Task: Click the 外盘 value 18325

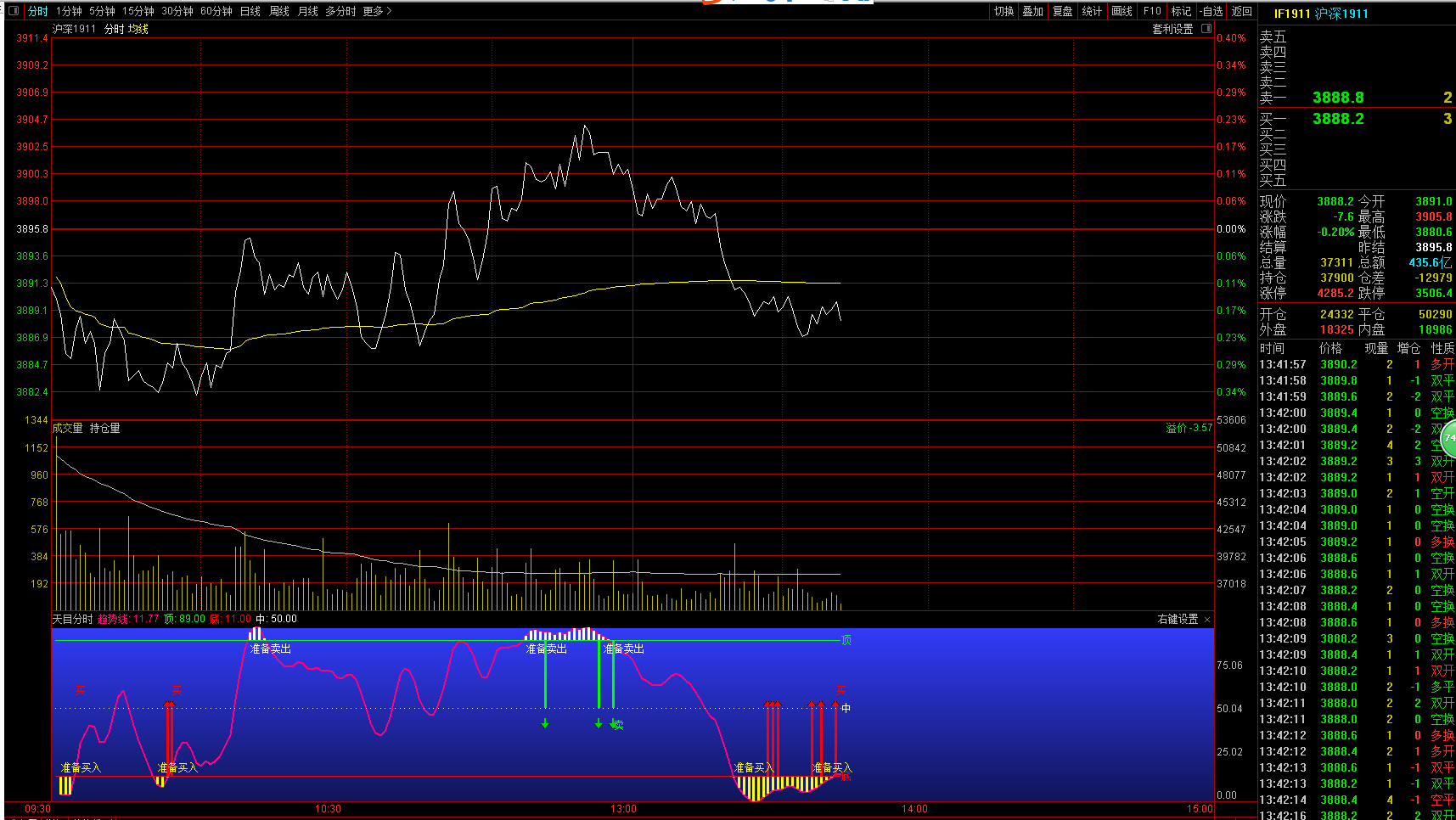Action: [x=1336, y=329]
